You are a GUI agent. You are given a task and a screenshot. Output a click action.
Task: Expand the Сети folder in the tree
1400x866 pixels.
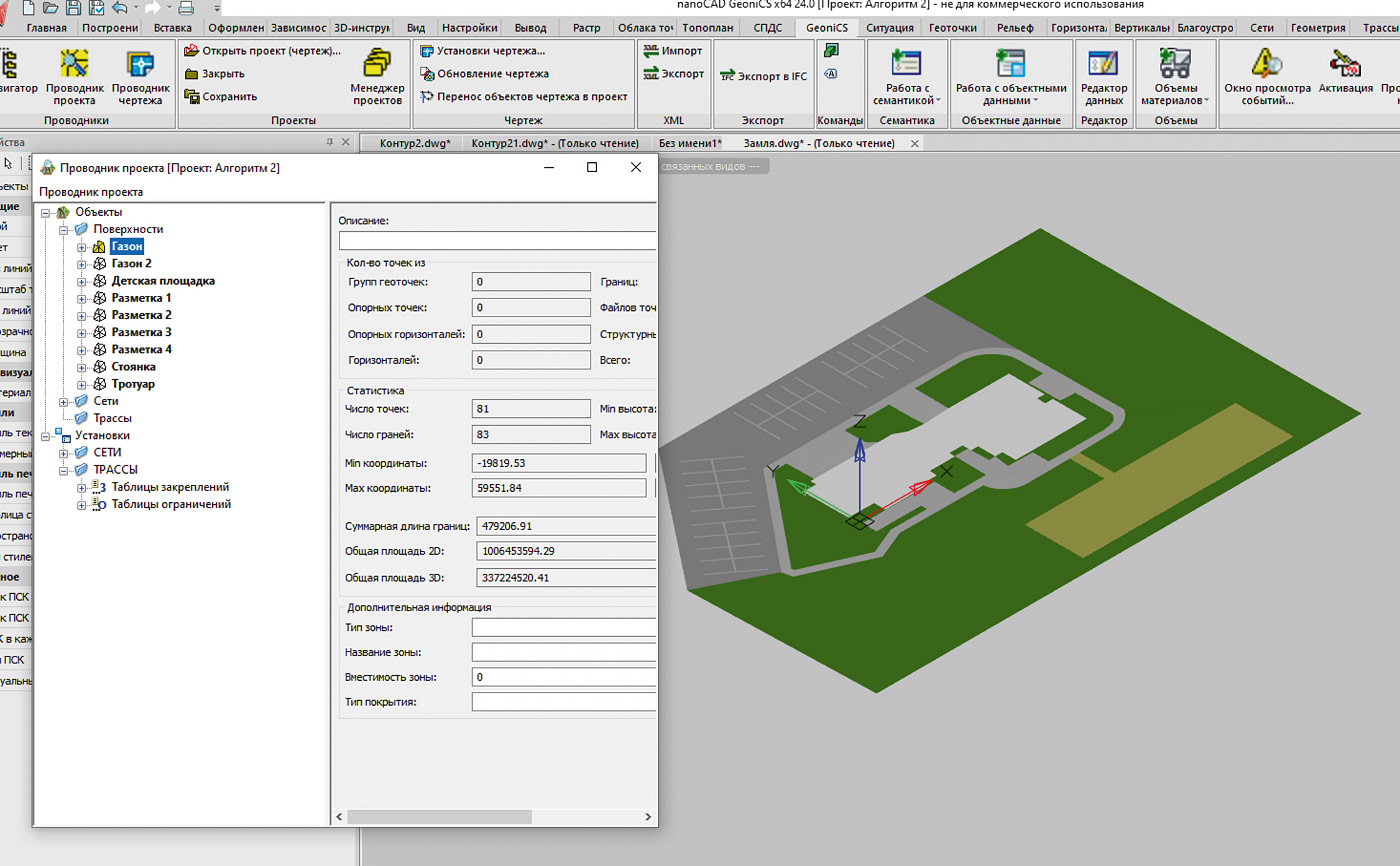65,401
